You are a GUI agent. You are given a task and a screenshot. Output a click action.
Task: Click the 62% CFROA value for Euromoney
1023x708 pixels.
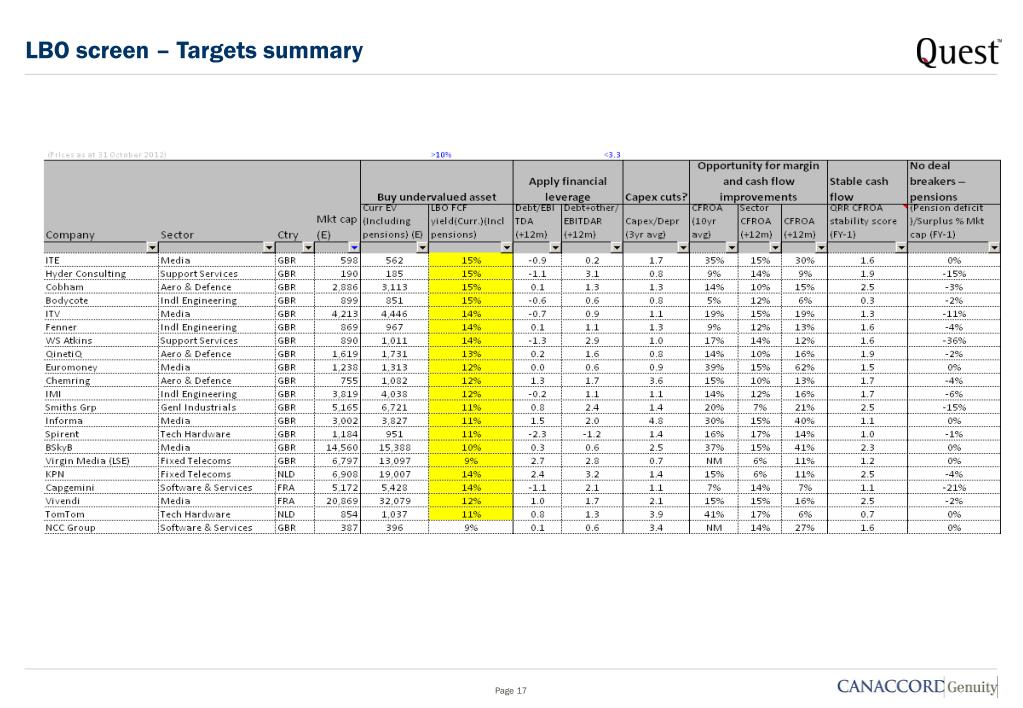click(x=804, y=367)
